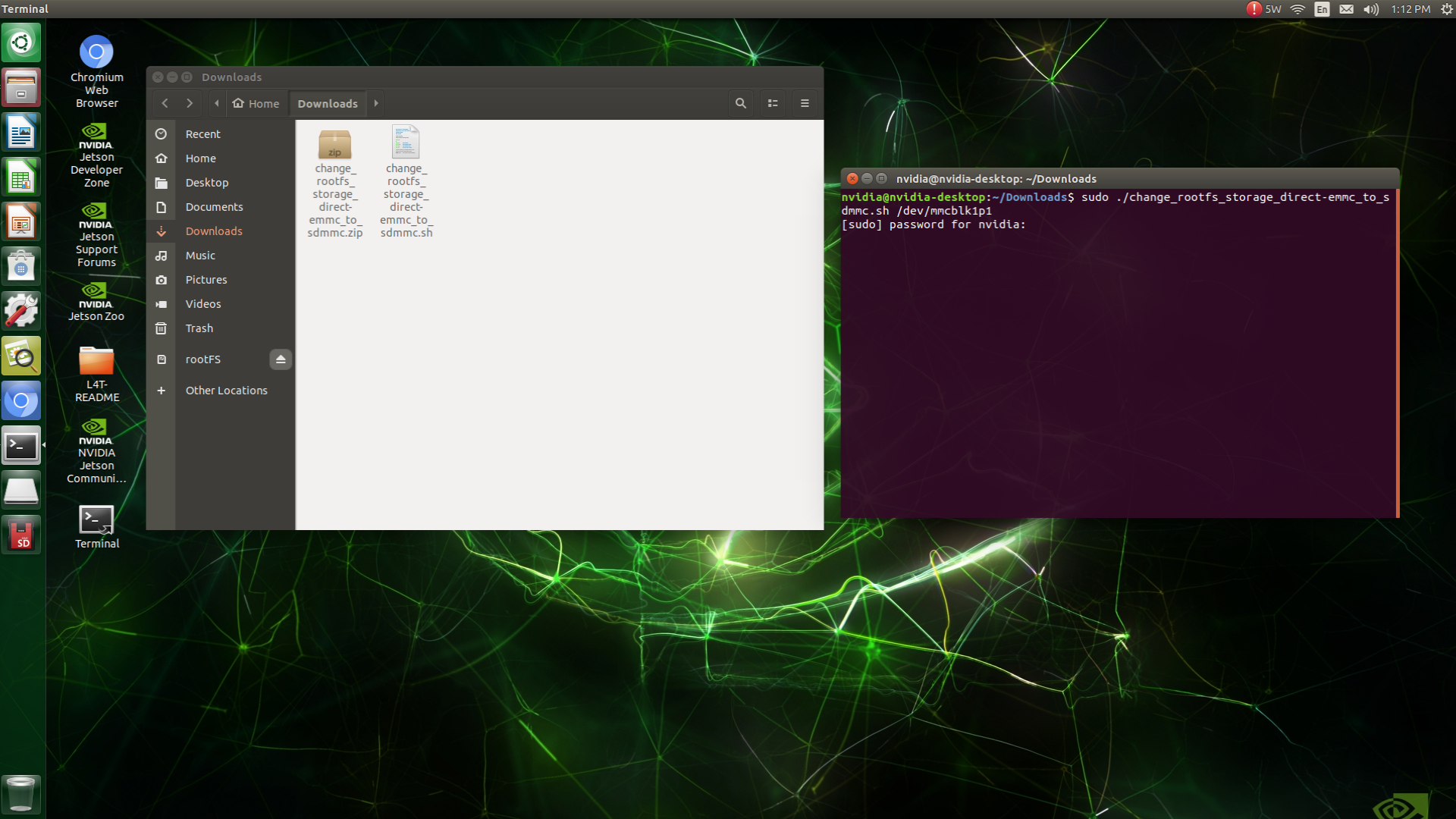
Task: Expand path bar with right triangle
Action: (376, 103)
